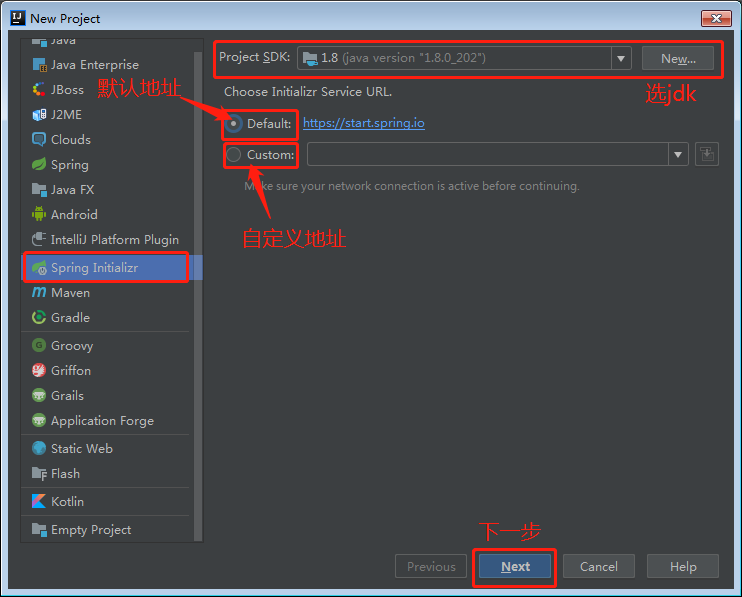Viewport: 742px width, 597px height.
Task: Click the Kotlin K icon
Action: 39,501
